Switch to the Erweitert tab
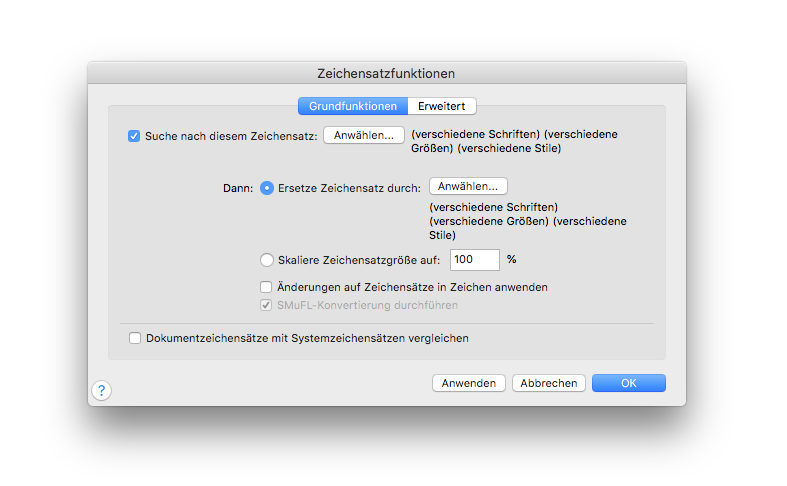This screenshot has height=486, width=787. pyautogui.click(x=442, y=106)
